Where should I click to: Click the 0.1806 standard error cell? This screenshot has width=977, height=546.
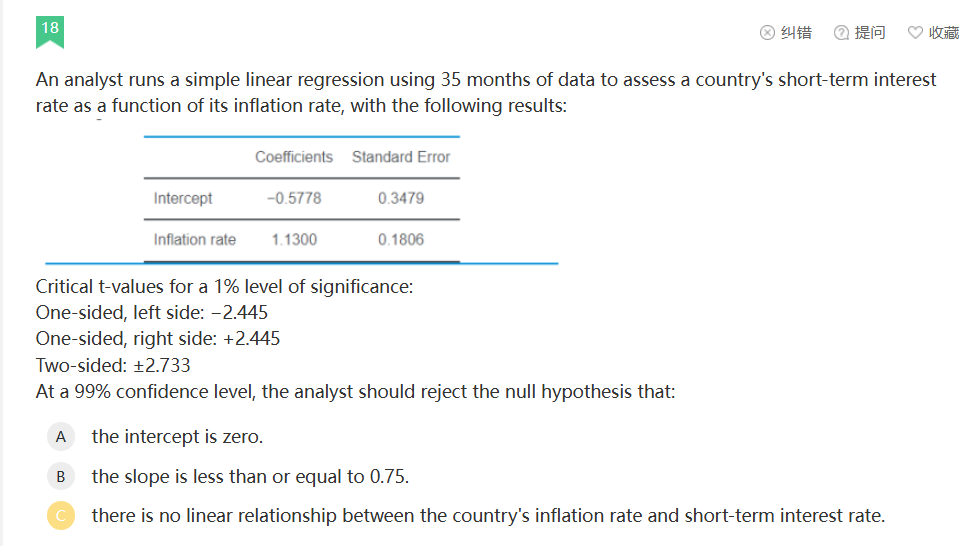click(401, 239)
